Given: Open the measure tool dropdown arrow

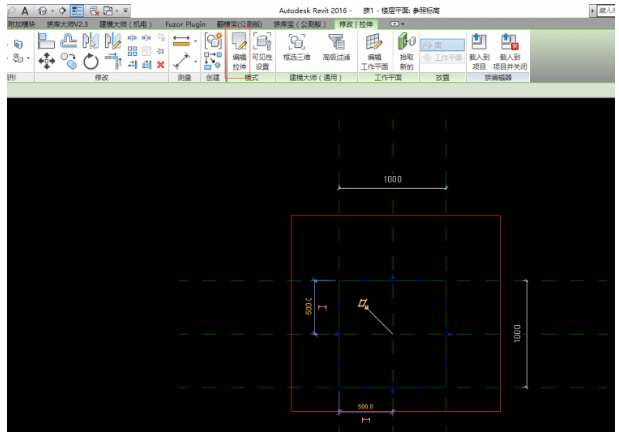Looking at the screenshot, I should point(196,41).
